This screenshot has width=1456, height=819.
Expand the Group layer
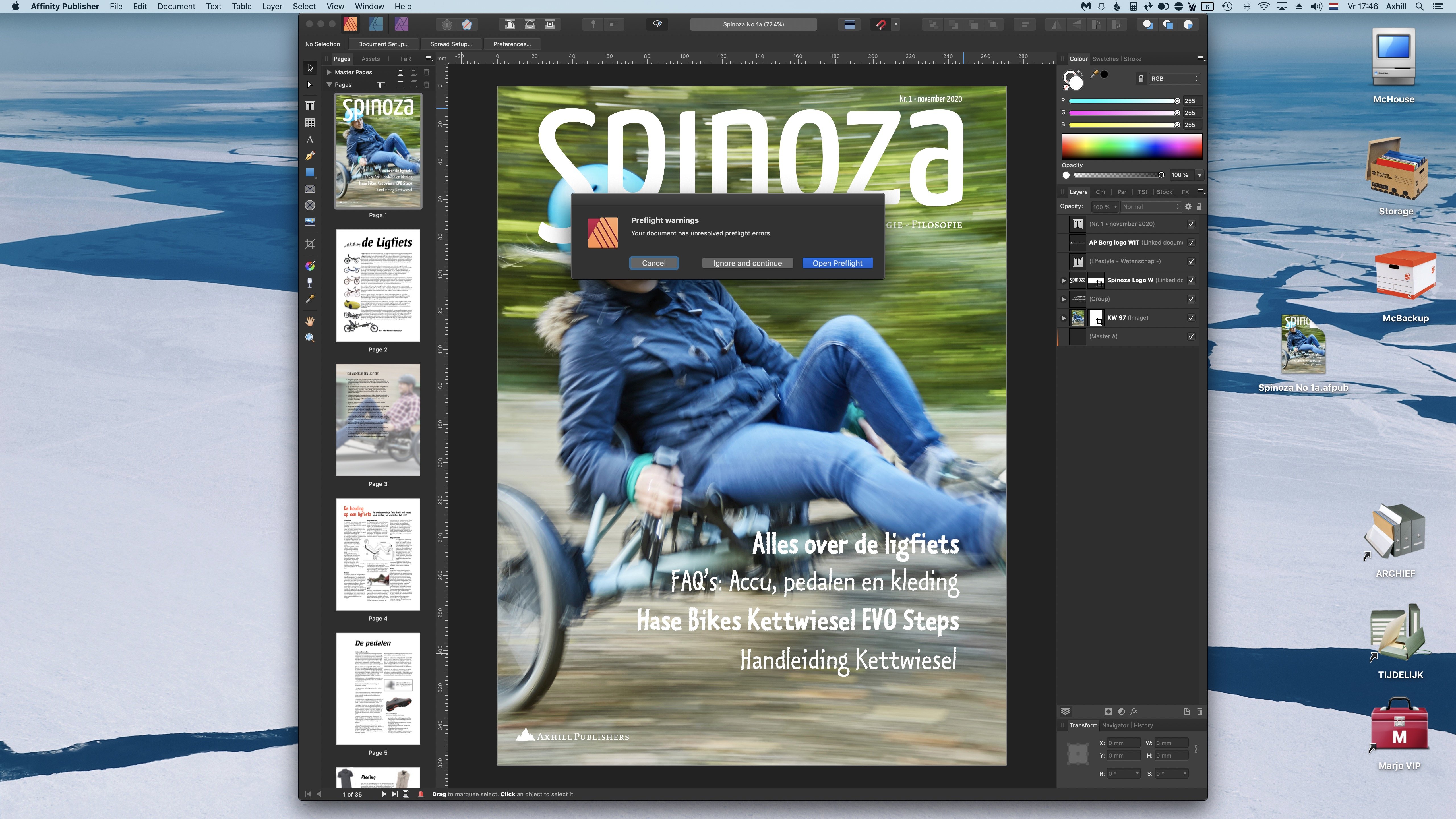tap(1064, 299)
